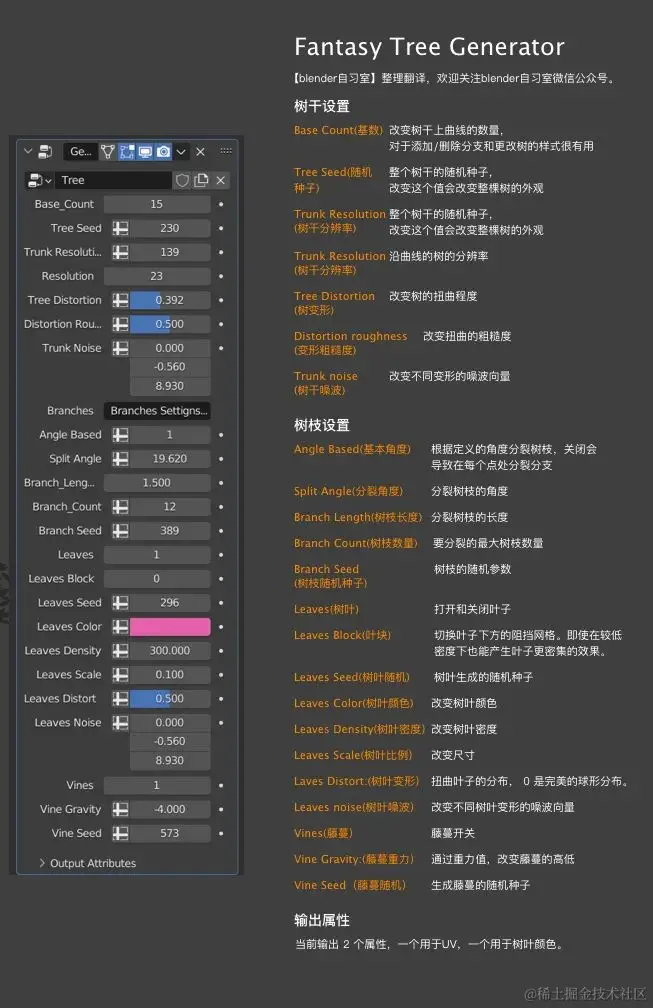The width and height of the screenshot is (653, 1008).
Task: Adjust the Distortion Roughness slider 0.500
Action: [x=170, y=324]
